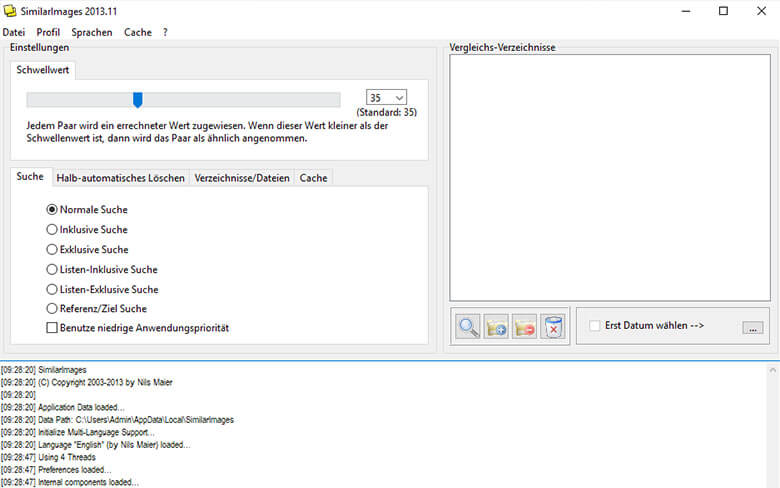
Task: Click inside the Vergleichs-Verzeichnisse list box
Action: [609, 177]
